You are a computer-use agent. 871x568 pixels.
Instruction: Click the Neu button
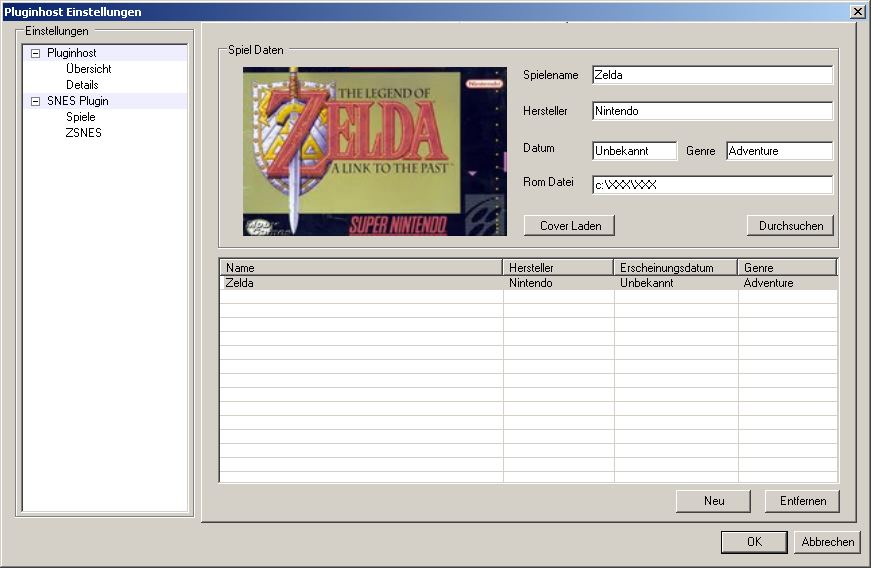[713, 501]
